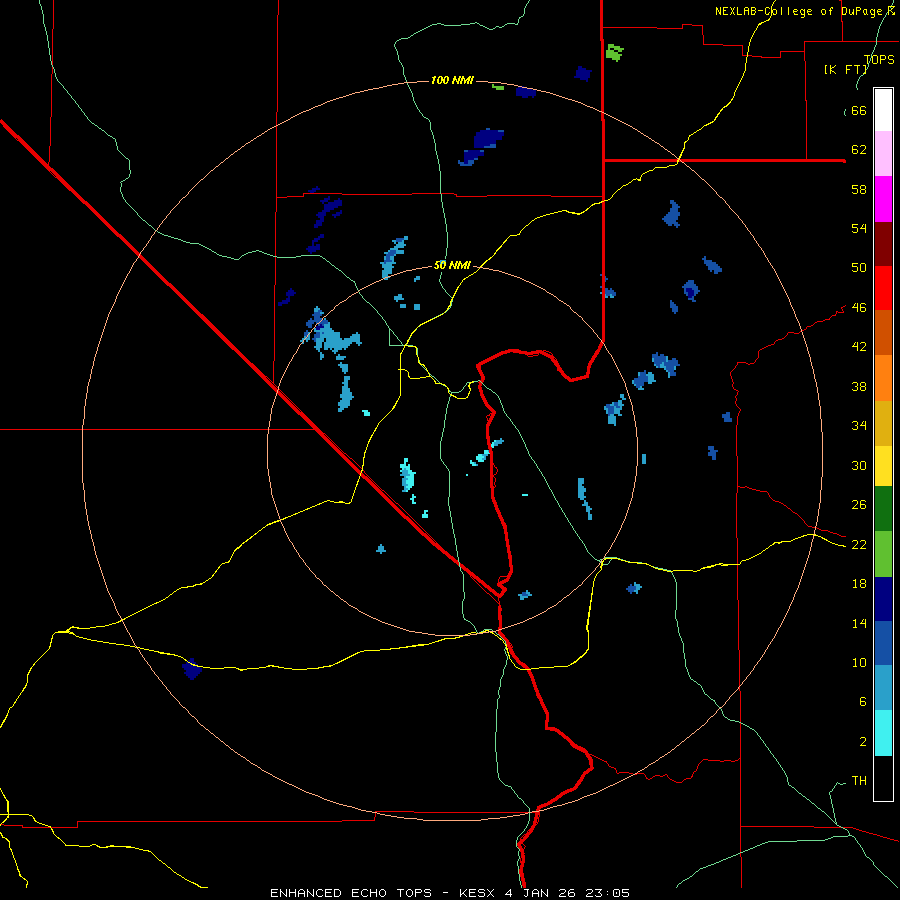900x900 pixels.
Task: Select the medium blue legend swatch
Action: click(883, 643)
